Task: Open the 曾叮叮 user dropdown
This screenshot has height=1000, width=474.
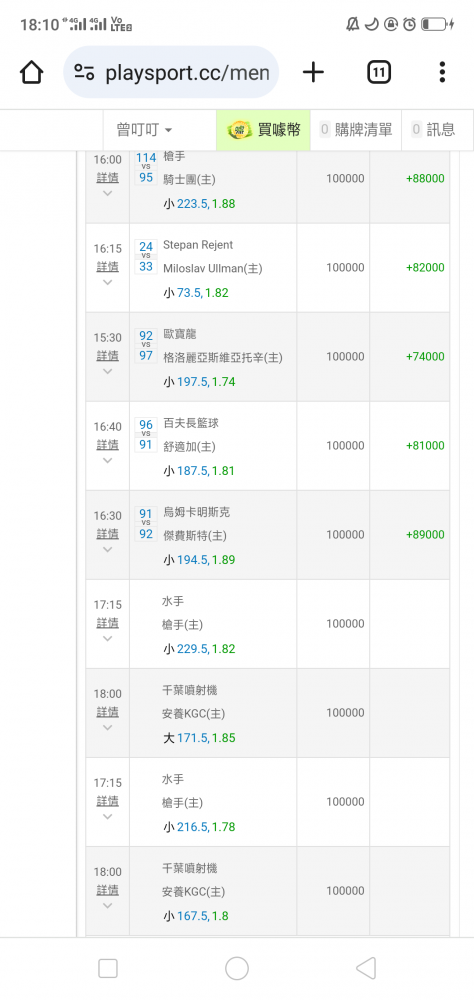Action: tap(144, 130)
